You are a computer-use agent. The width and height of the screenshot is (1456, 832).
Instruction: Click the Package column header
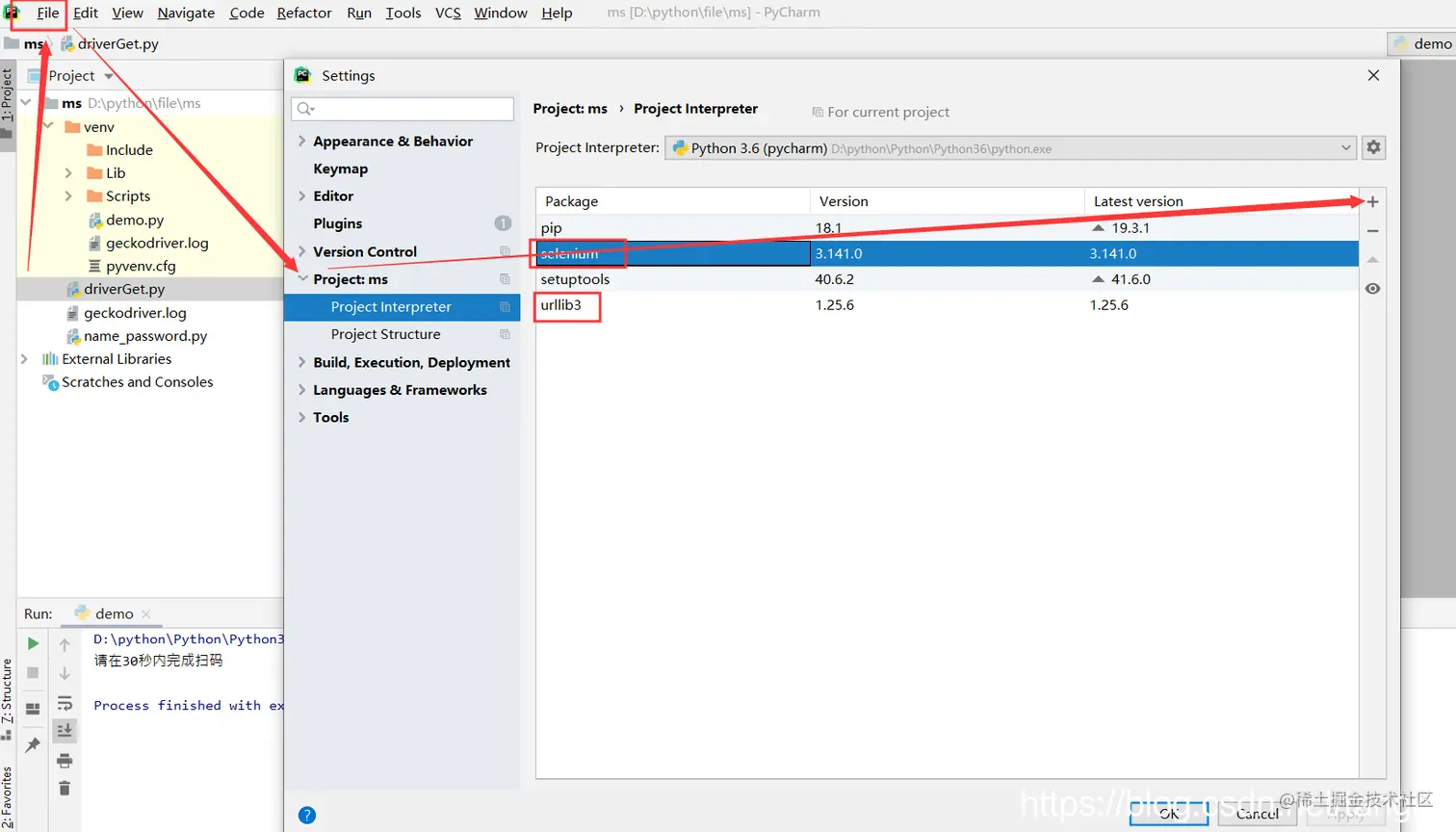coord(672,201)
